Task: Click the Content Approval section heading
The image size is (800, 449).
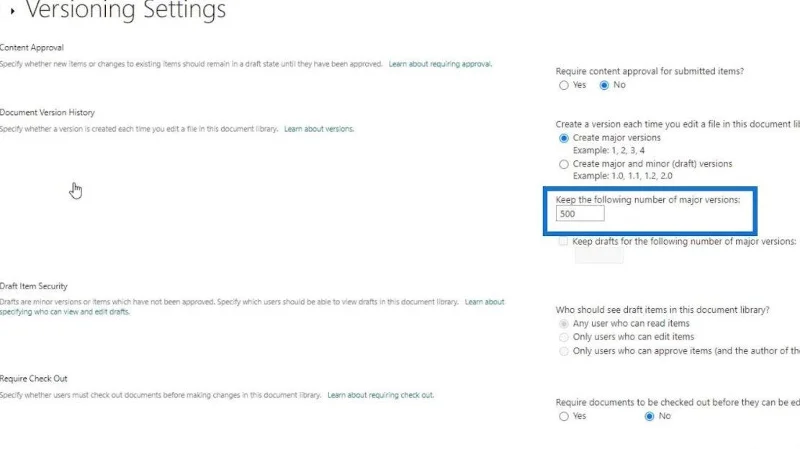Action: tap(32, 47)
